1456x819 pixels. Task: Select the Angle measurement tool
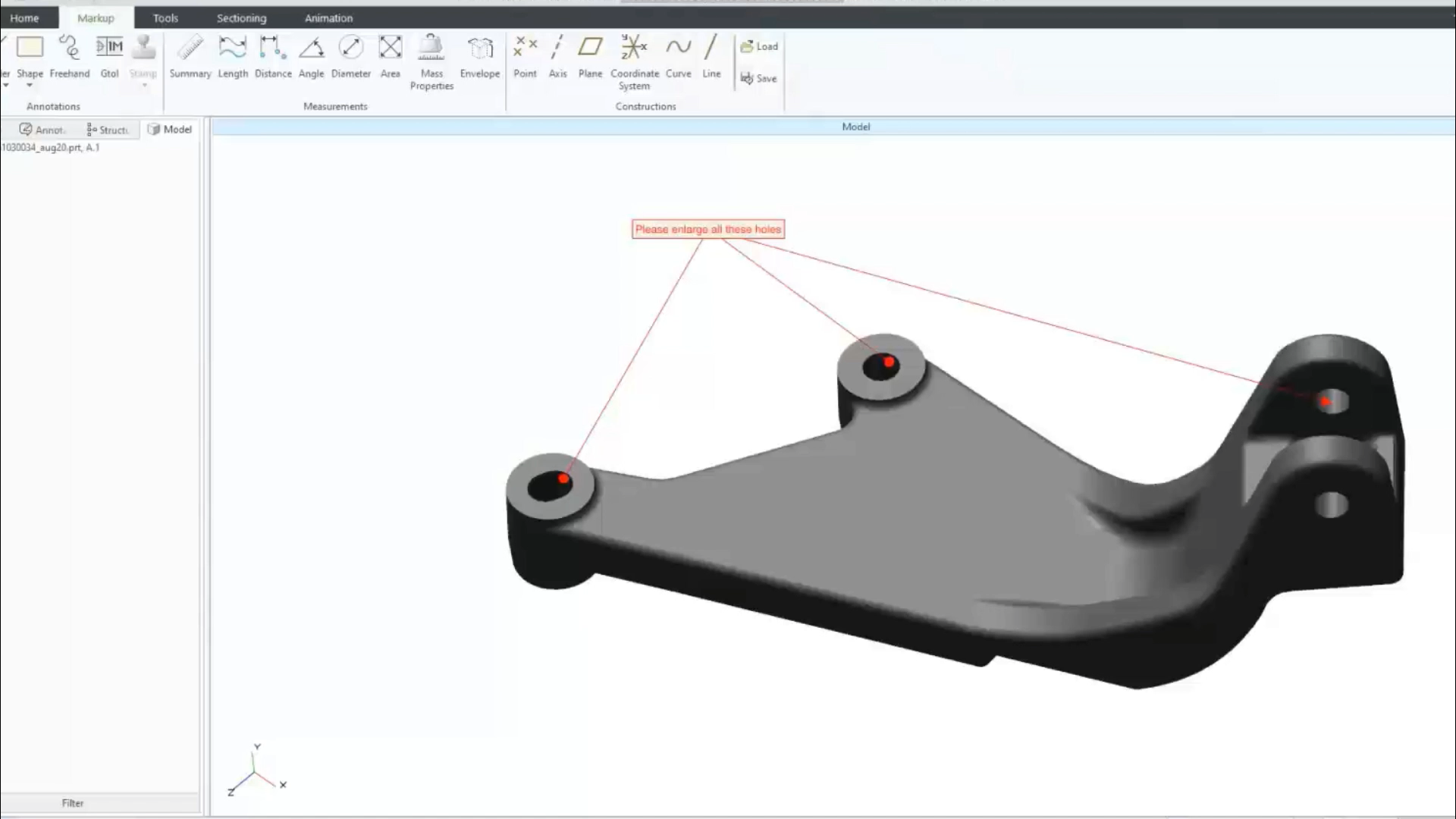point(311,57)
